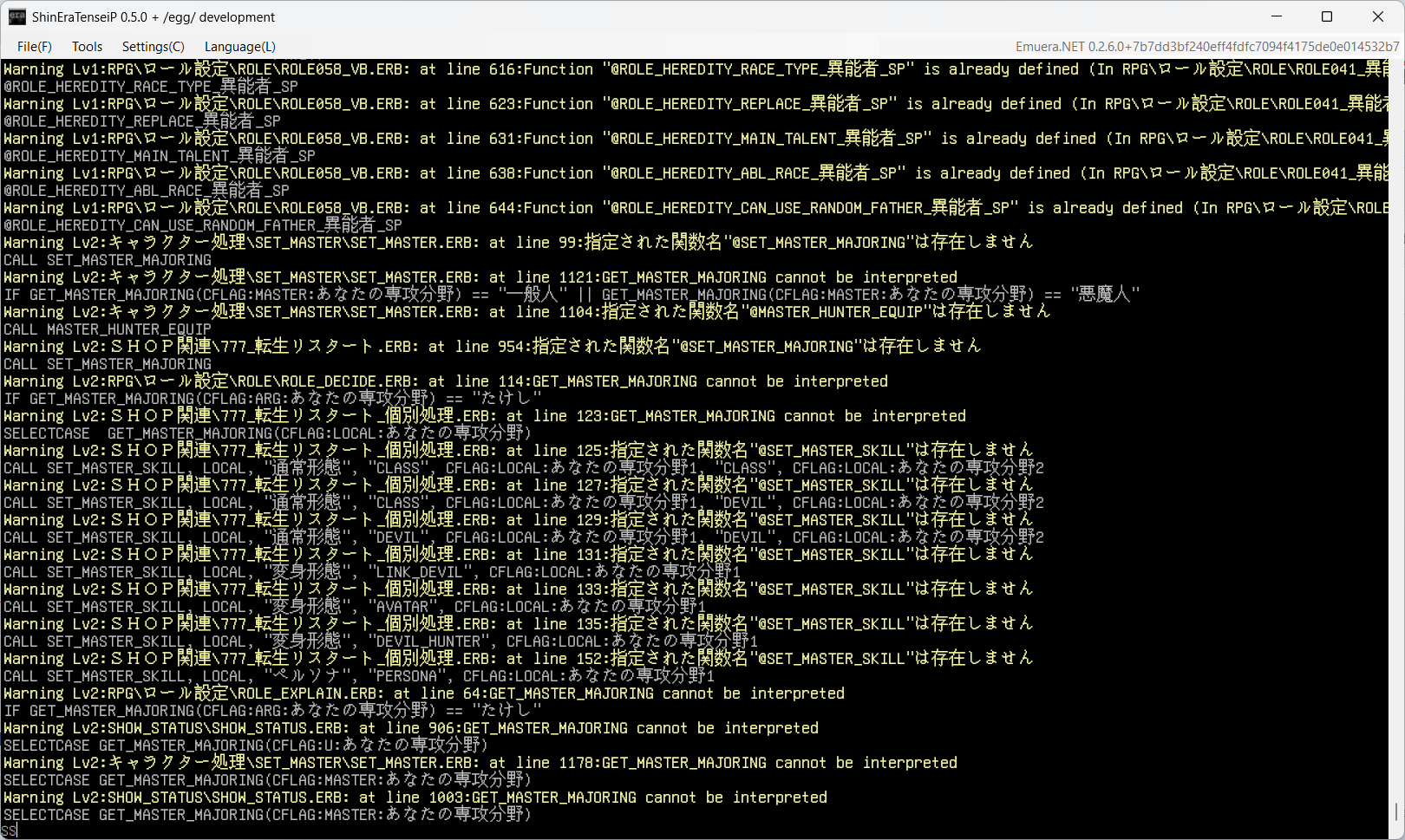Click 'SELECTCASE GET_MASTER_MAJORING(CFLAG:U:...)' line
The height and width of the screenshot is (840, 1405).
[x=246, y=746]
